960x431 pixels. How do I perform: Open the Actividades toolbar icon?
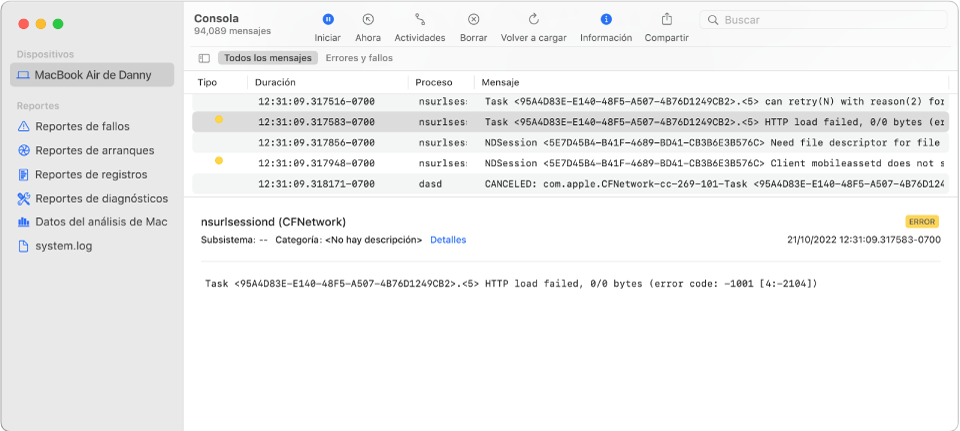[x=420, y=20]
